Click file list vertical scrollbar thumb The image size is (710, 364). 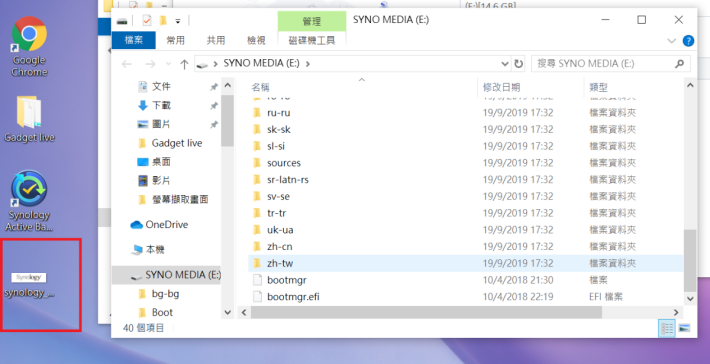point(690,260)
